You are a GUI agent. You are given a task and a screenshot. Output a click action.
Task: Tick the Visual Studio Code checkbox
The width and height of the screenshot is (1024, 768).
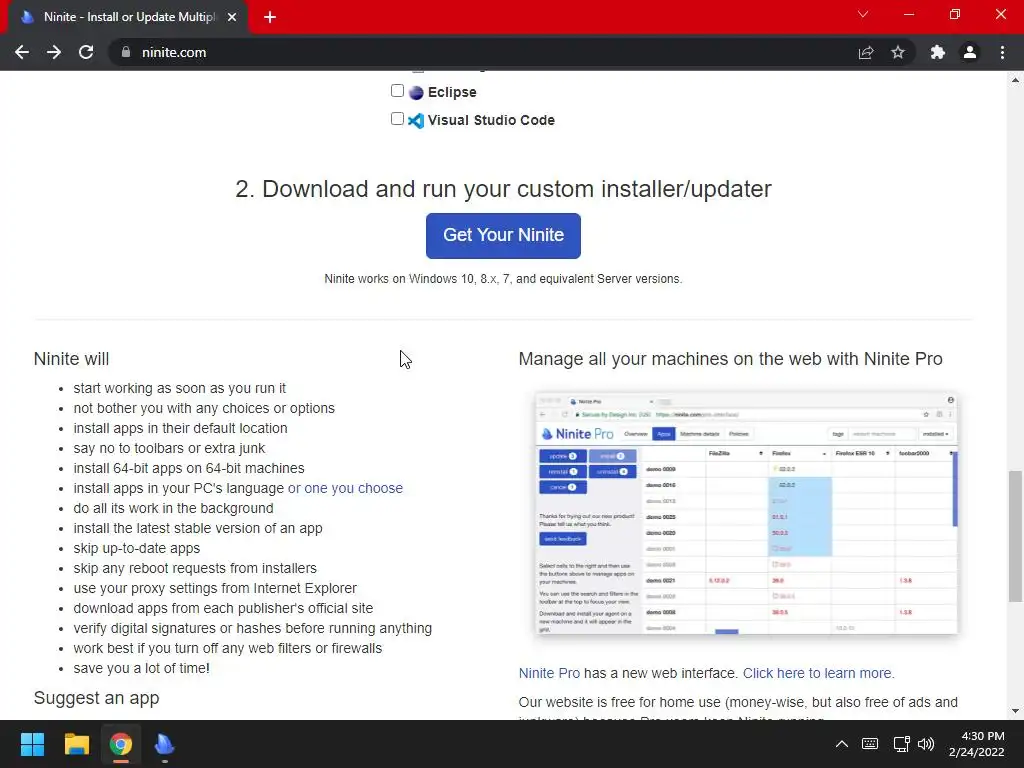[x=397, y=119]
